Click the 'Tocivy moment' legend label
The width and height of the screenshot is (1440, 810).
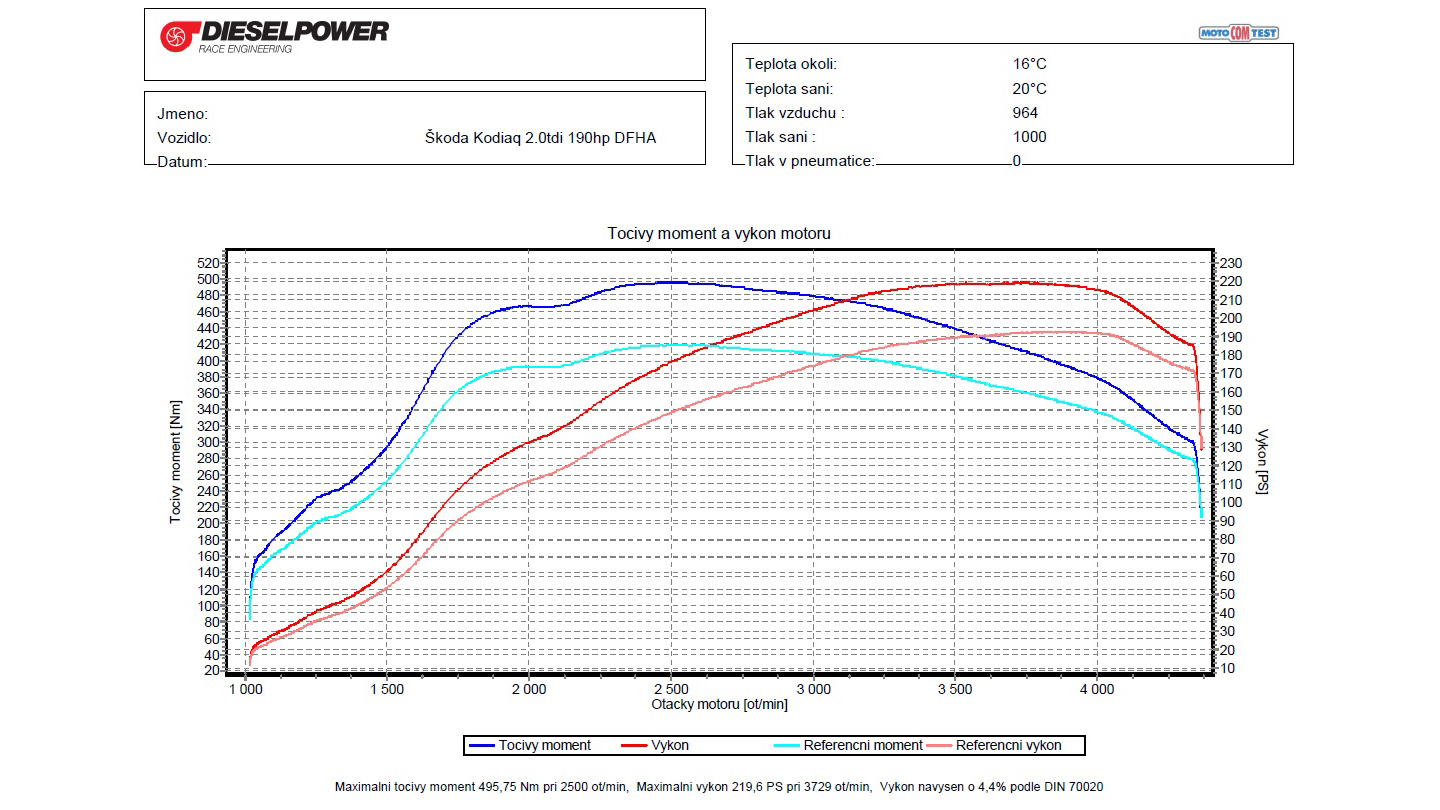click(x=545, y=745)
